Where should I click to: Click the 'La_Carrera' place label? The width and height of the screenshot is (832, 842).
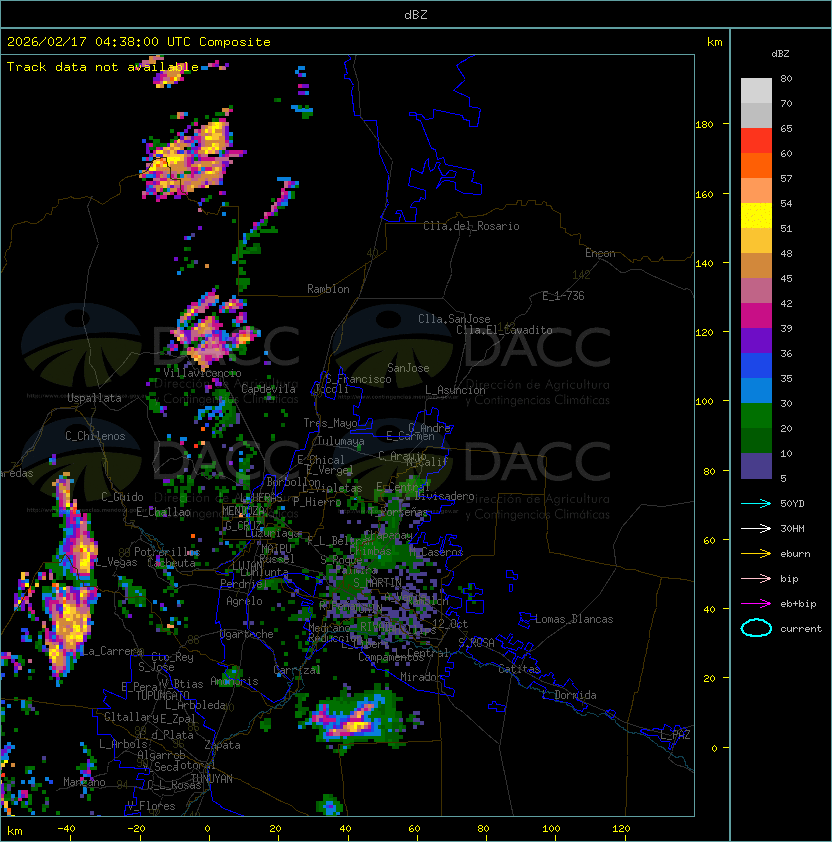pyautogui.click(x=111, y=651)
